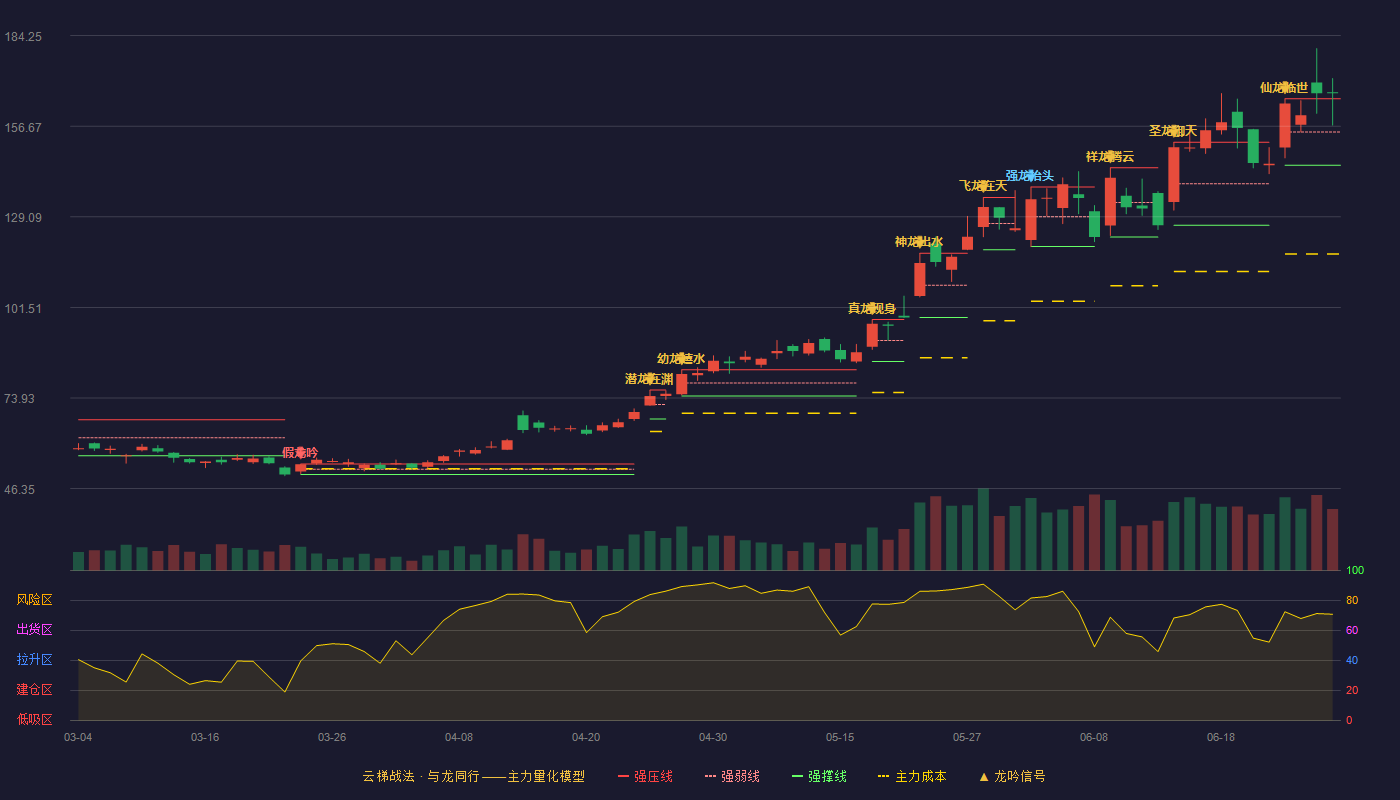Click the 幼龙喜水 signal marker

coord(681,359)
